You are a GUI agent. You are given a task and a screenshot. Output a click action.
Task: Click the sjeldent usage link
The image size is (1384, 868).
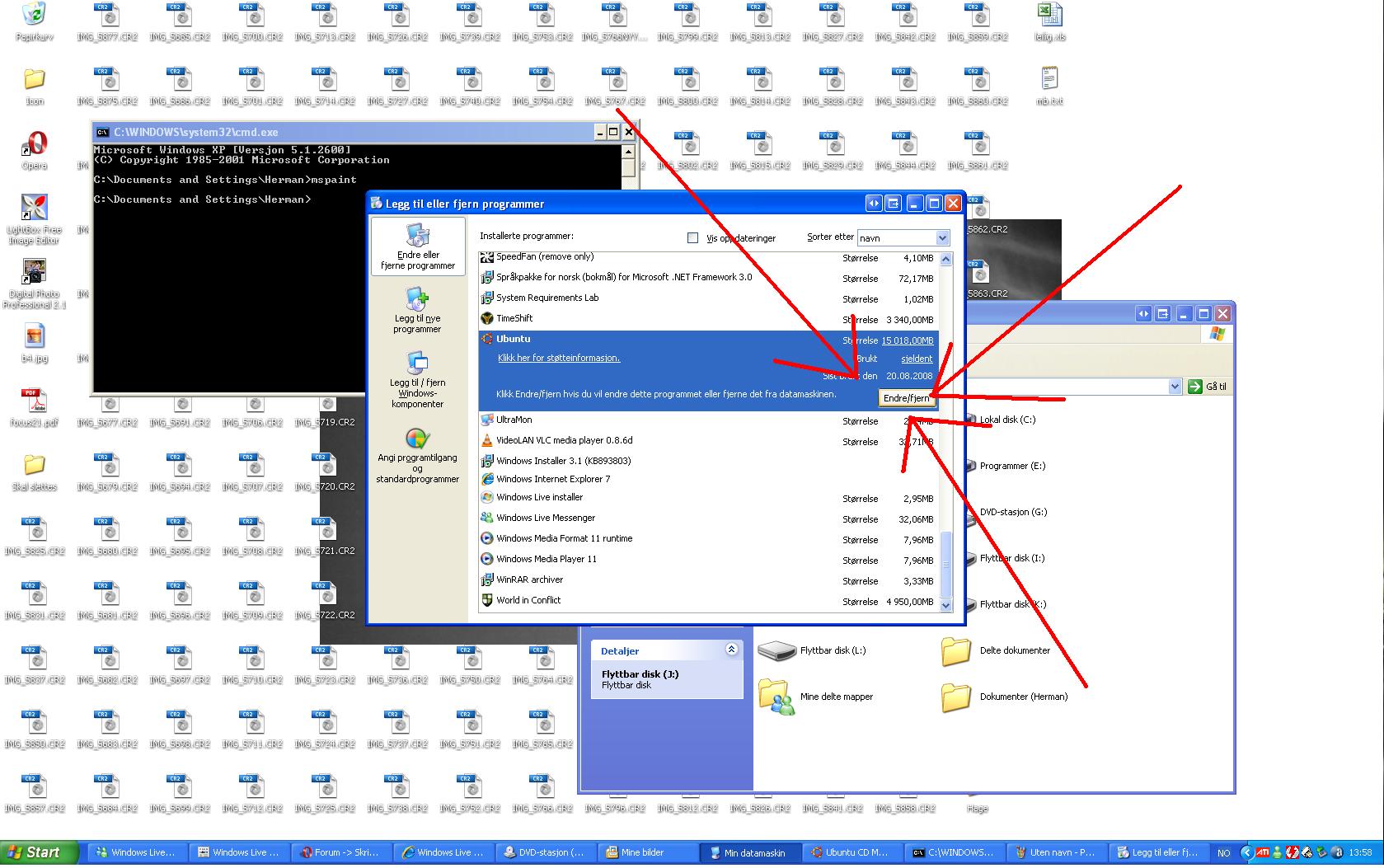click(917, 359)
